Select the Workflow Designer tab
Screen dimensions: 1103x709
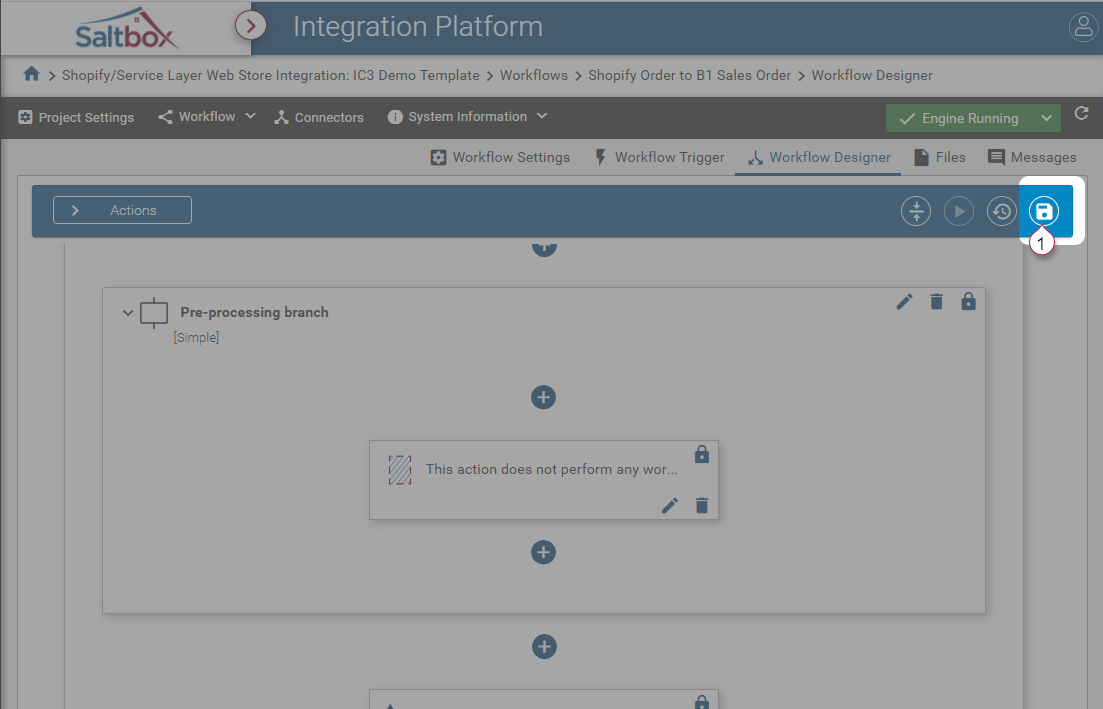[820, 158]
